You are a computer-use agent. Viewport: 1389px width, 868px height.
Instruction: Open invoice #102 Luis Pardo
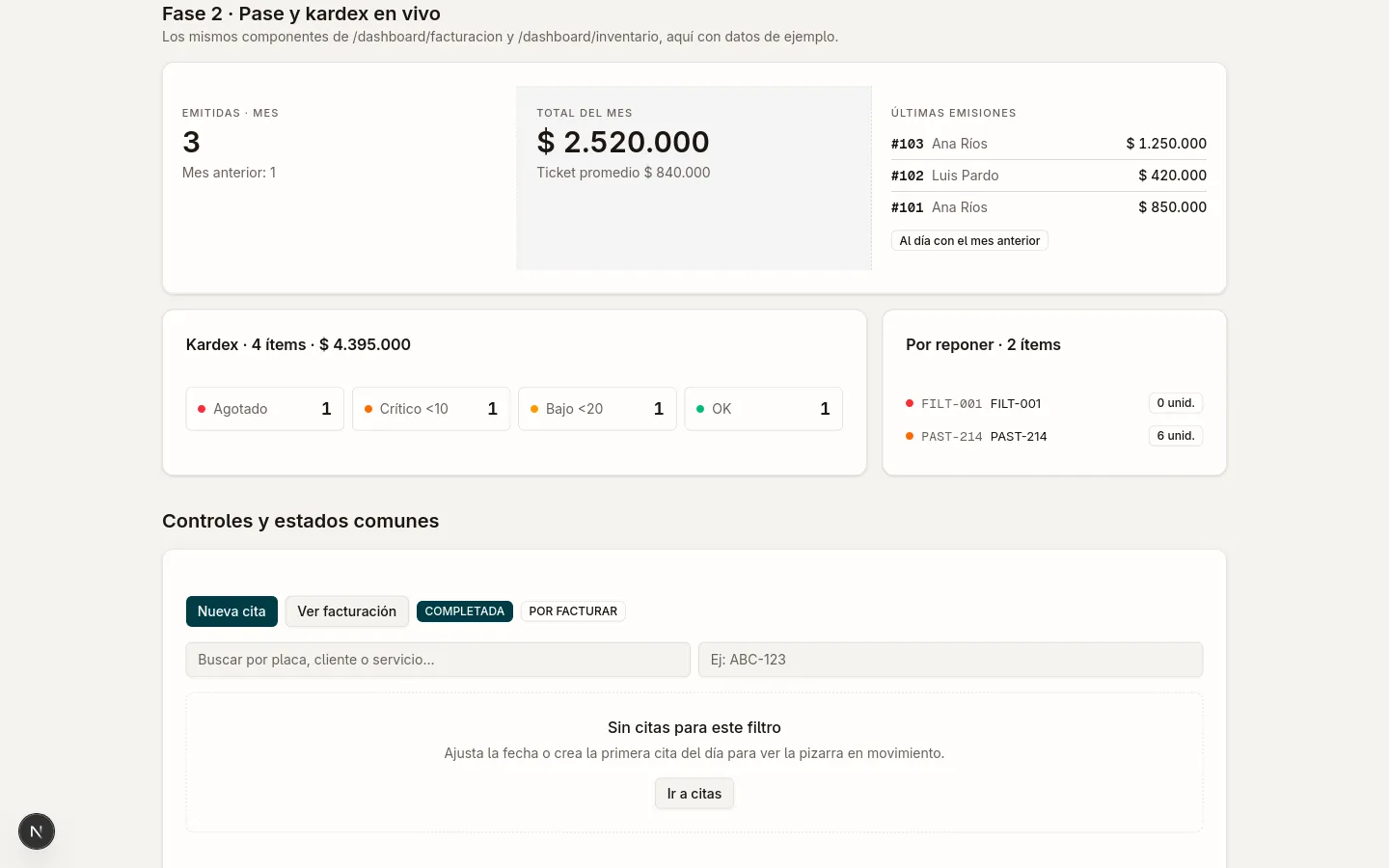point(1049,176)
